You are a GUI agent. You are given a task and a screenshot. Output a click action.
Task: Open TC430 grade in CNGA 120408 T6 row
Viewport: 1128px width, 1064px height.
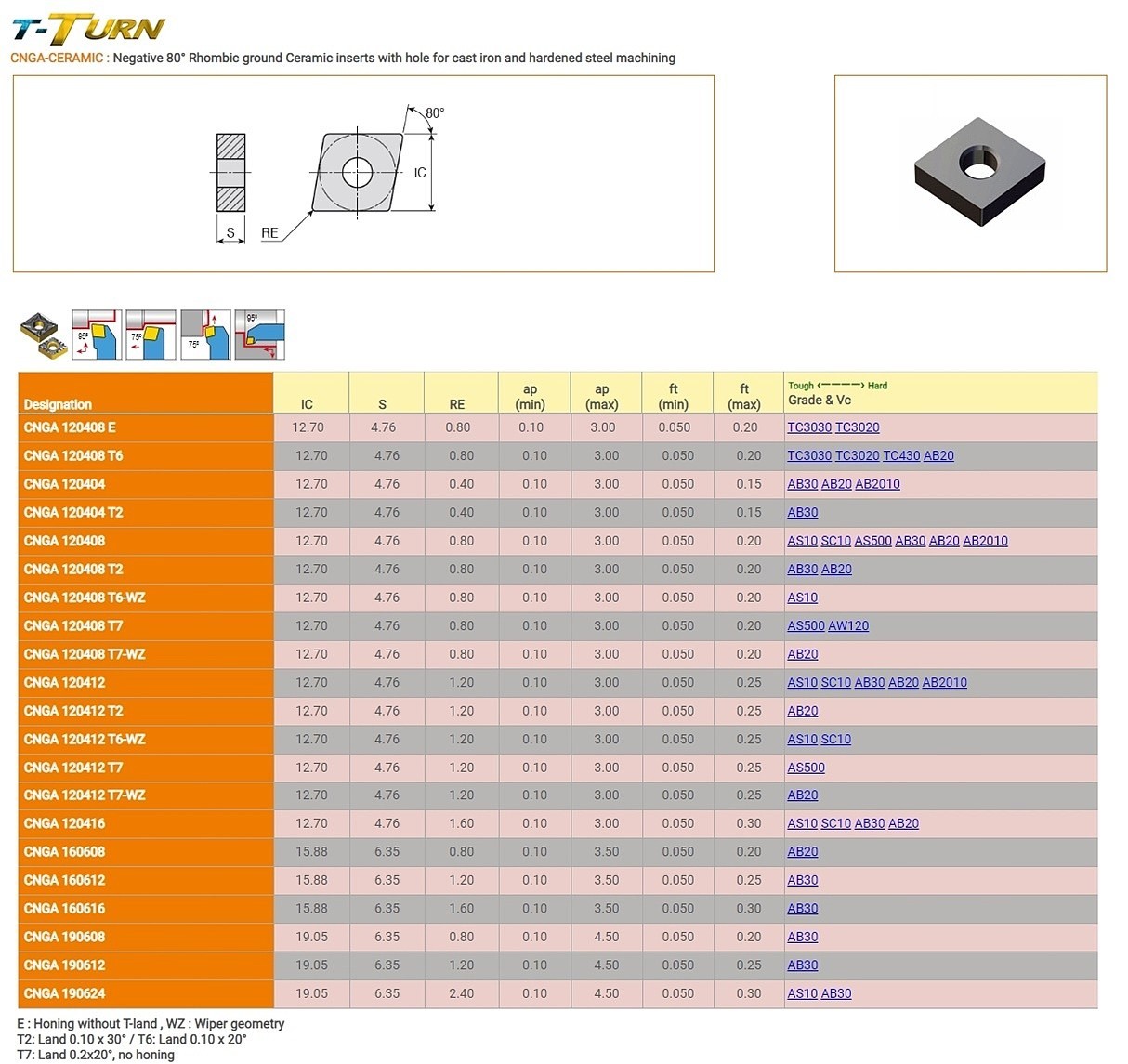pos(900,456)
